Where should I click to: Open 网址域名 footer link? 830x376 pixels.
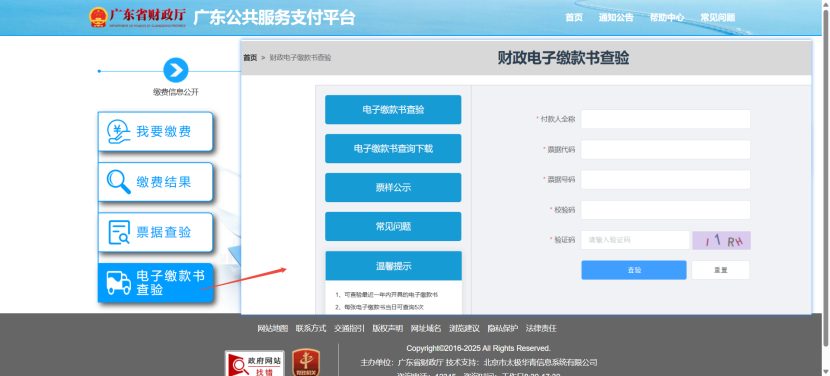click(426, 328)
